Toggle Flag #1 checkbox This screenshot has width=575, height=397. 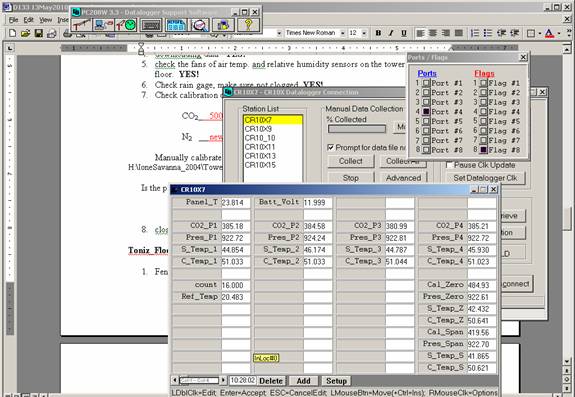click(484, 83)
